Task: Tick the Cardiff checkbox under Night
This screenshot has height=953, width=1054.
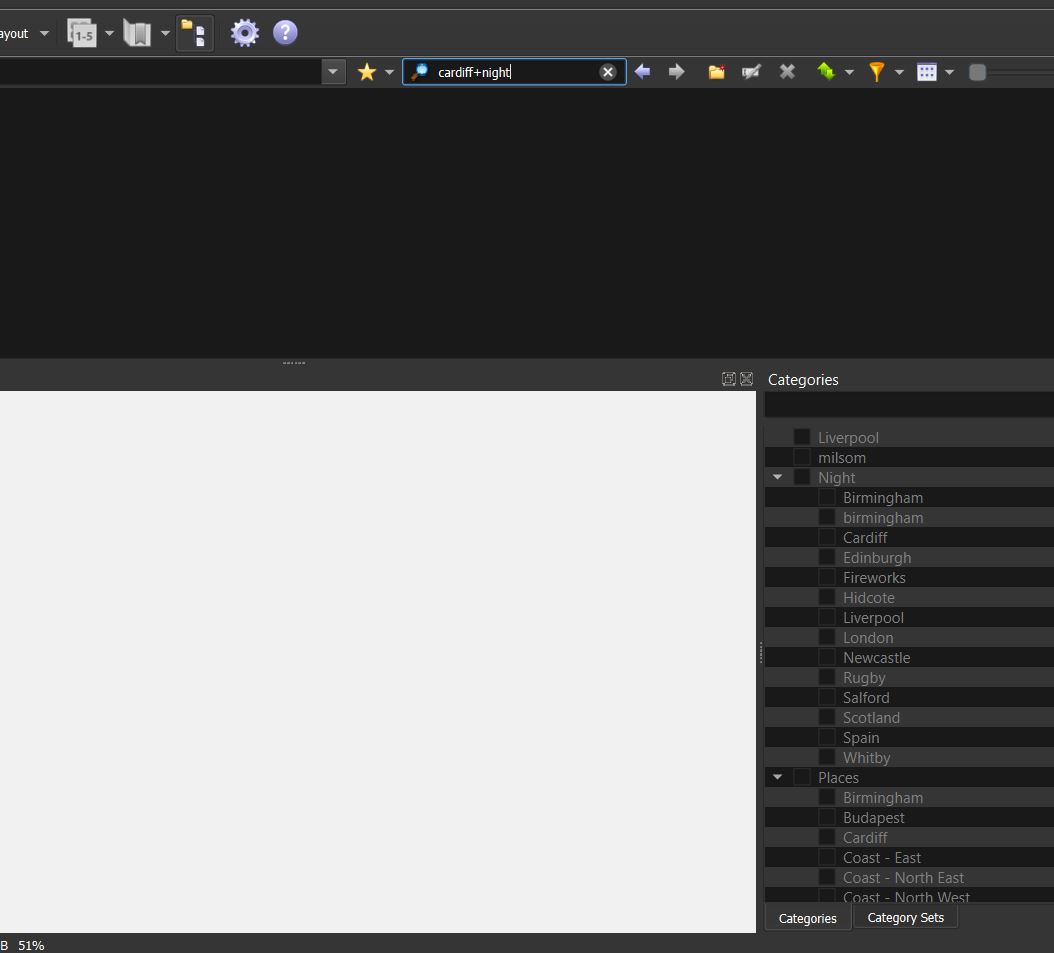Action: tap(827, 537)
